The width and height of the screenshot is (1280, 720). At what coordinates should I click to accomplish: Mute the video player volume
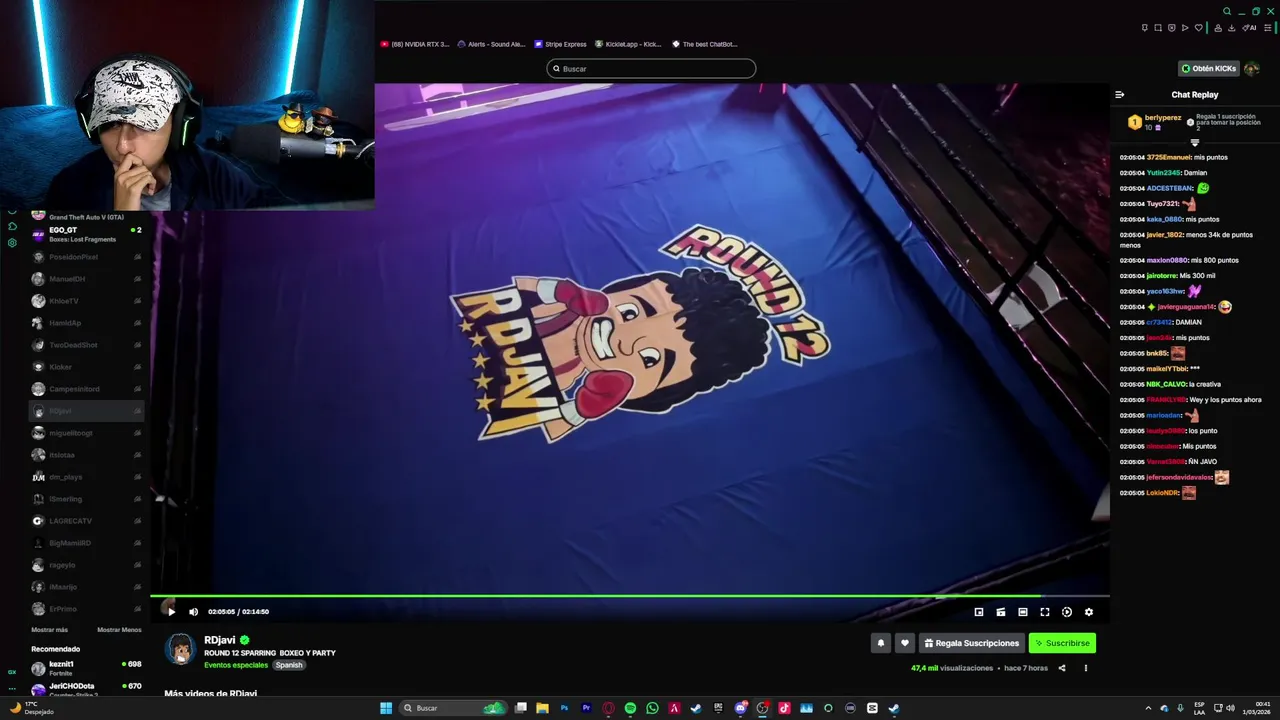194,612
